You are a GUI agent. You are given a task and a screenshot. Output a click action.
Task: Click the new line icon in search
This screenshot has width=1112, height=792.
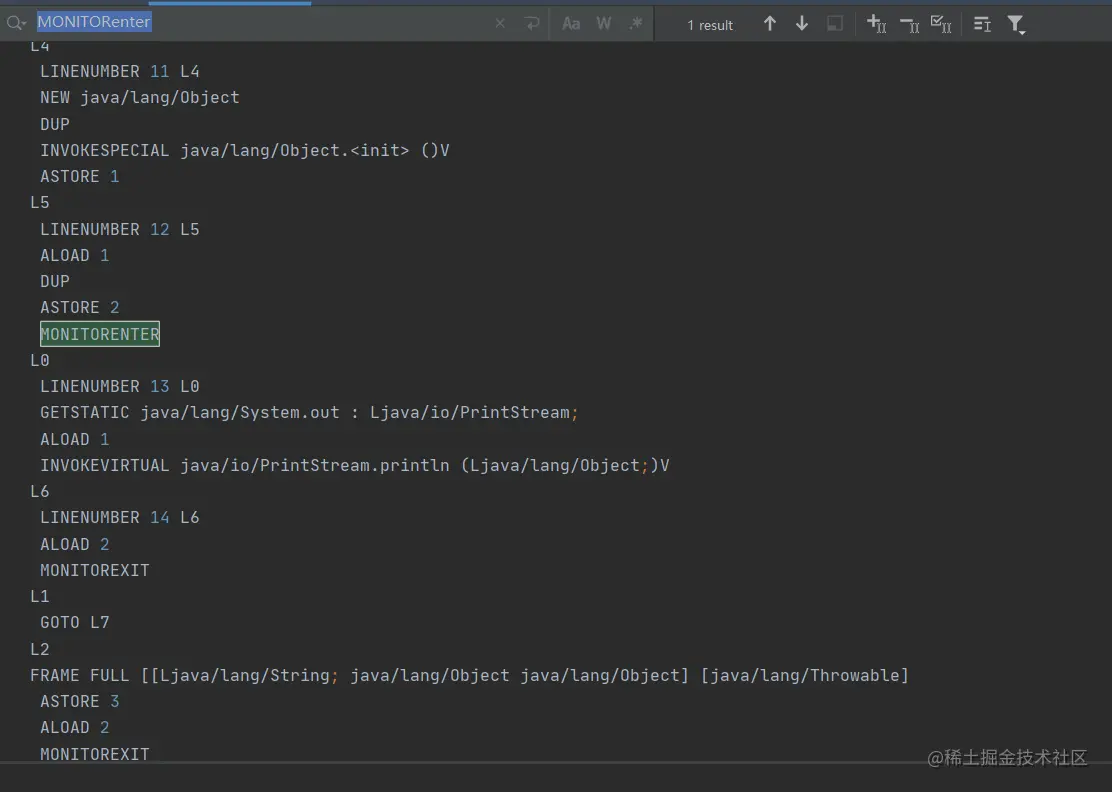(532, 24)
